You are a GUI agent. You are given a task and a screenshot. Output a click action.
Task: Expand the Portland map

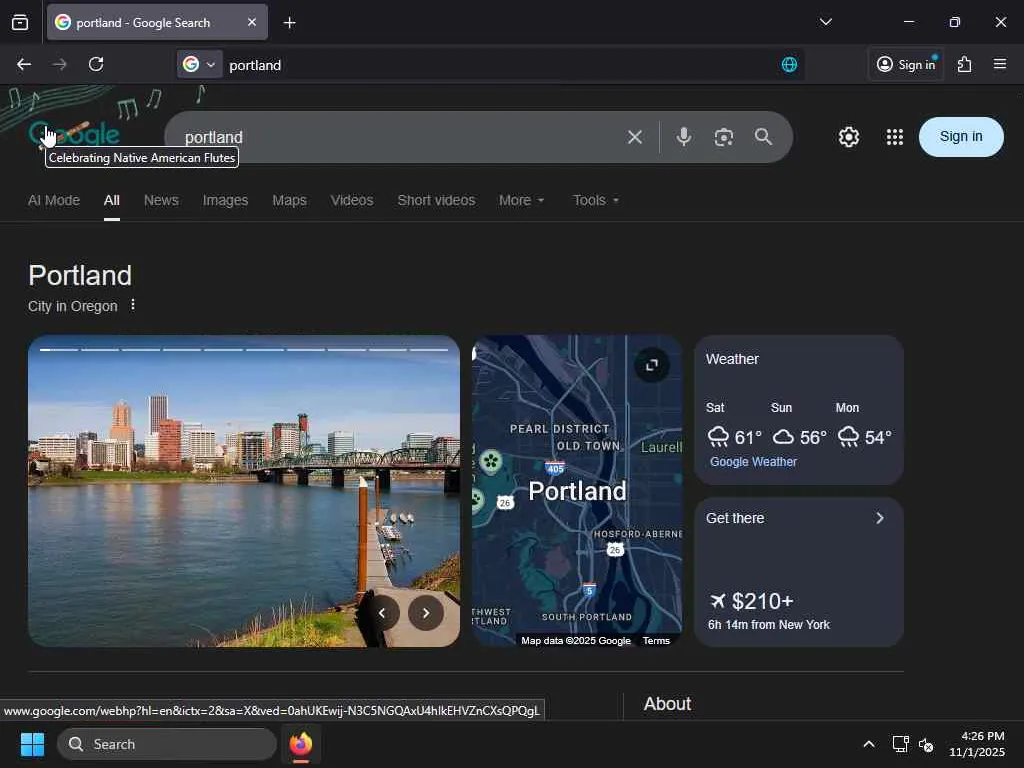point(652,365)
